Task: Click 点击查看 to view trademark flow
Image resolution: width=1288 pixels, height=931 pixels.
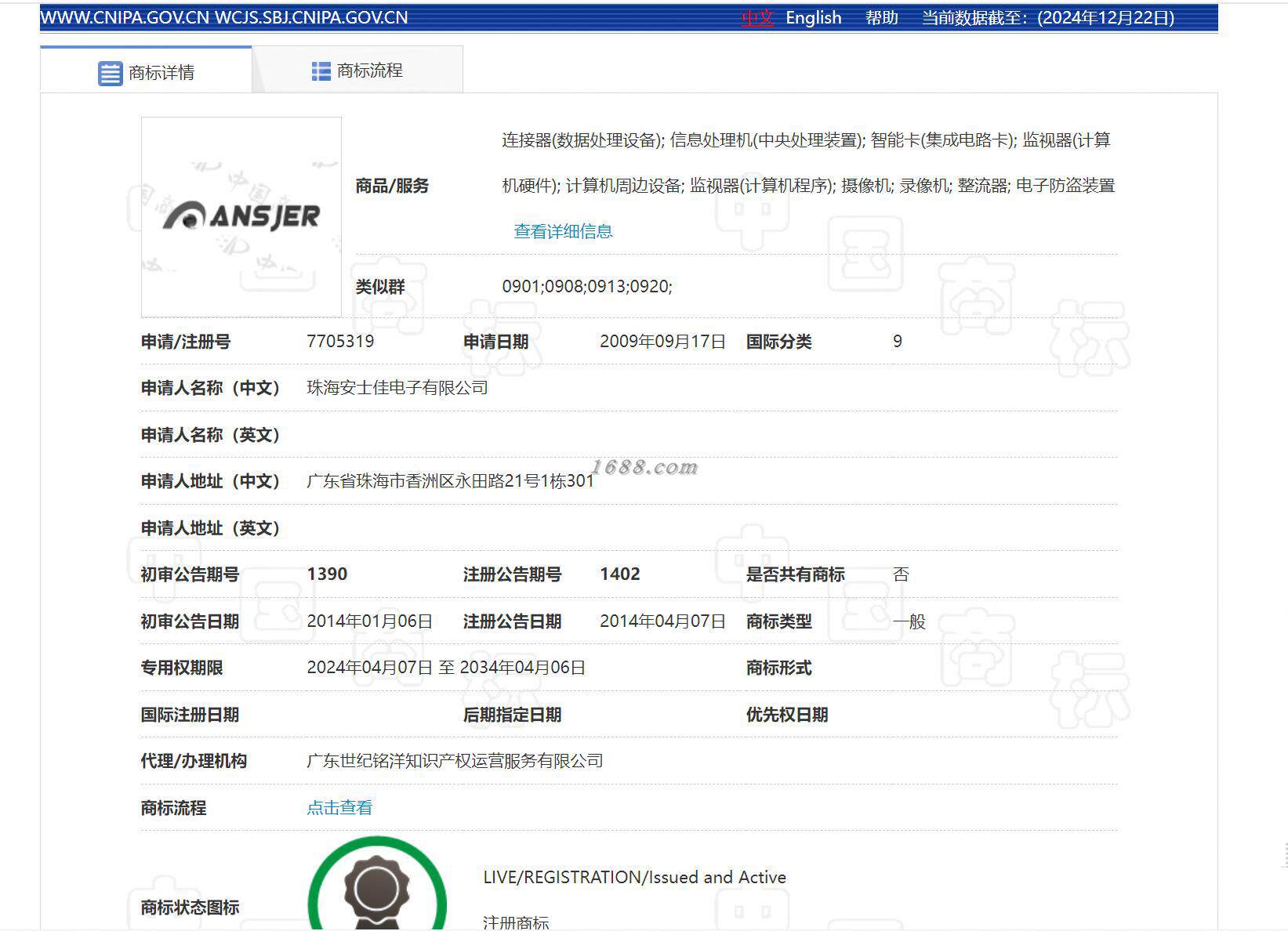Action: coord(339,808)
